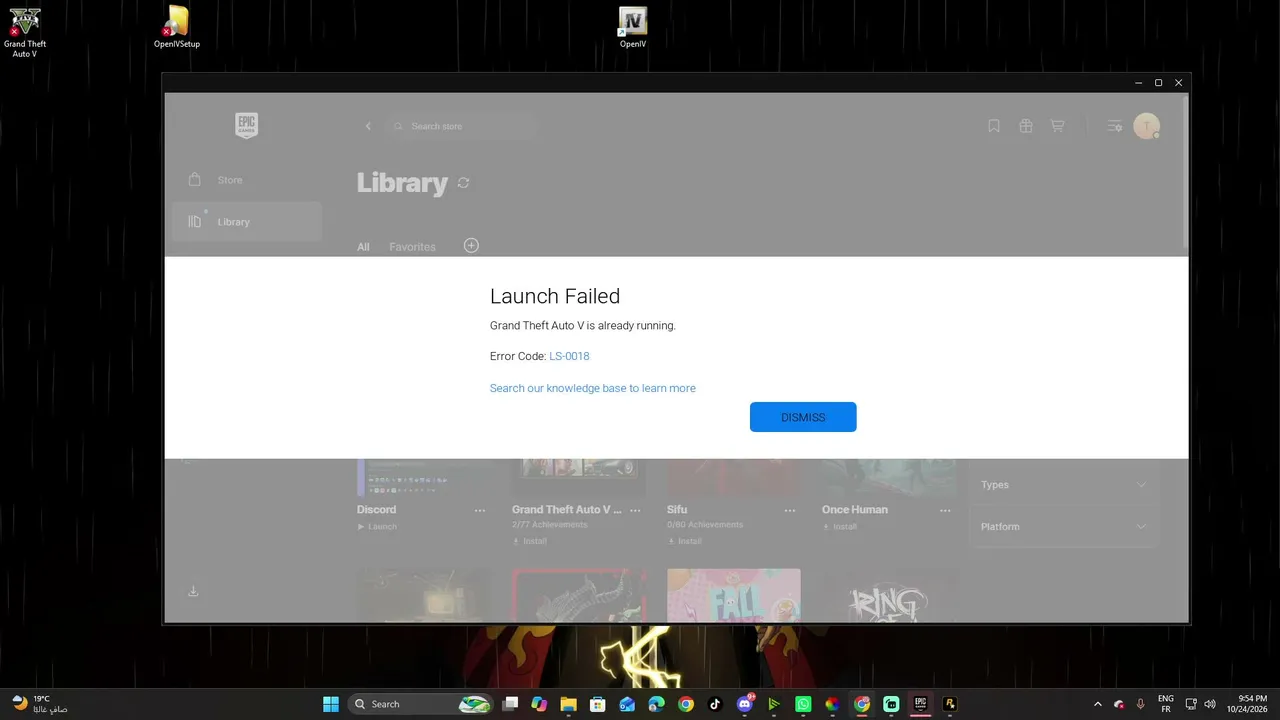Open the user profile avatar

pyautogui.click(x=1147, y=126)
